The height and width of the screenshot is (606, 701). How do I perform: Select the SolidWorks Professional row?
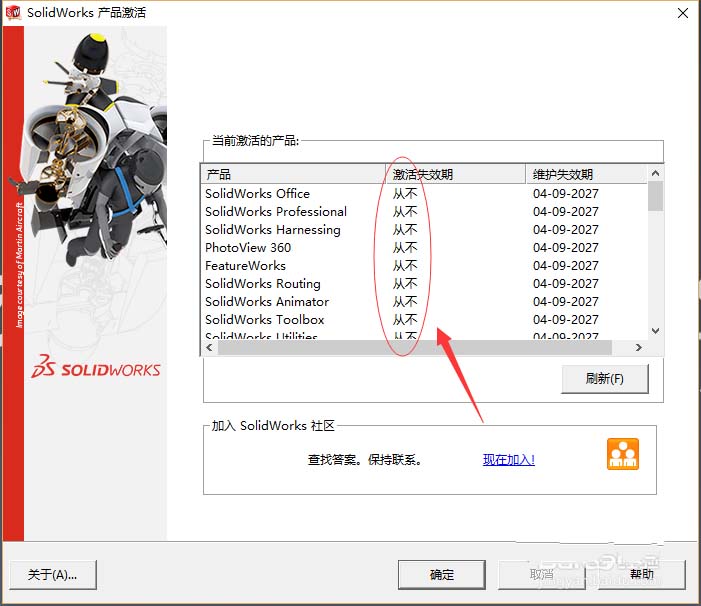424,211
